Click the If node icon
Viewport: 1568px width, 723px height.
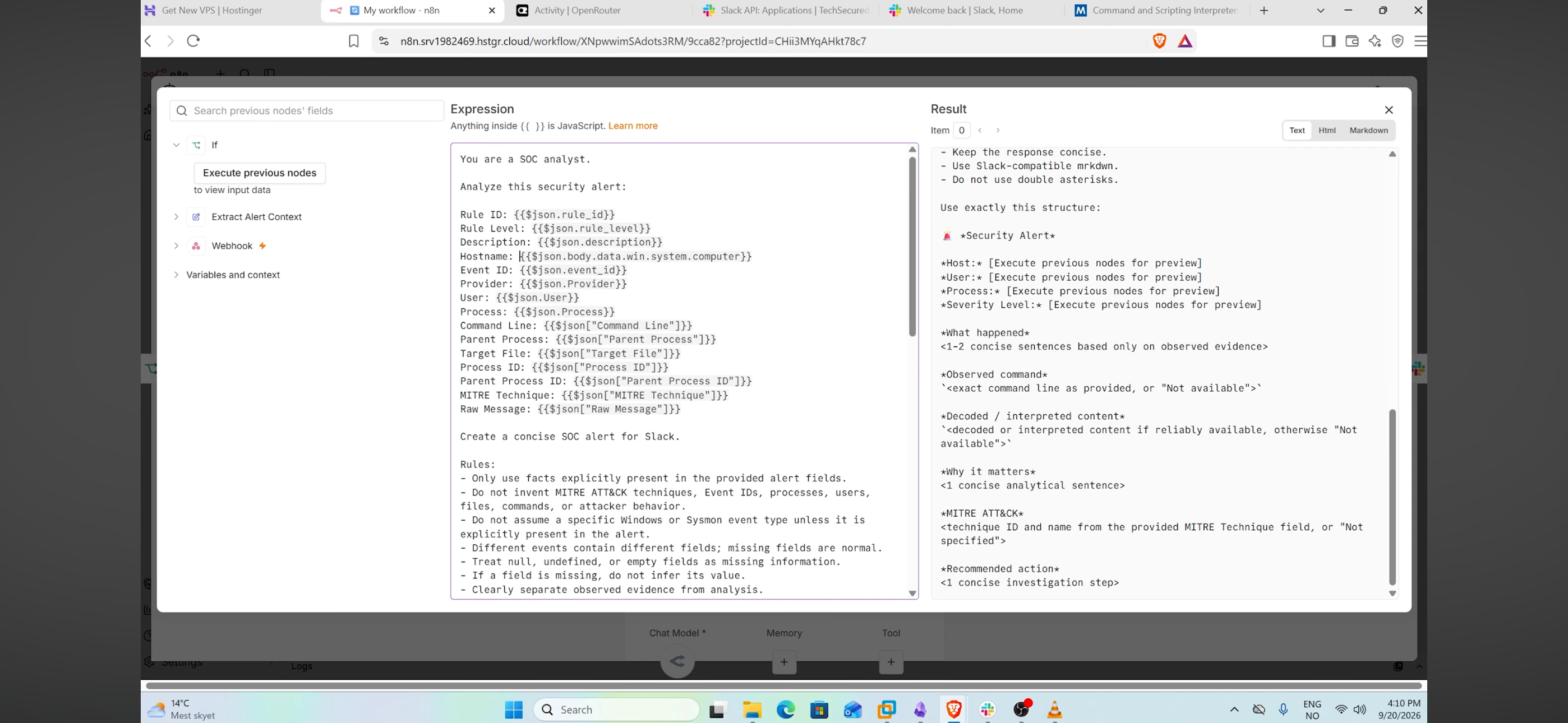[196, 145]
